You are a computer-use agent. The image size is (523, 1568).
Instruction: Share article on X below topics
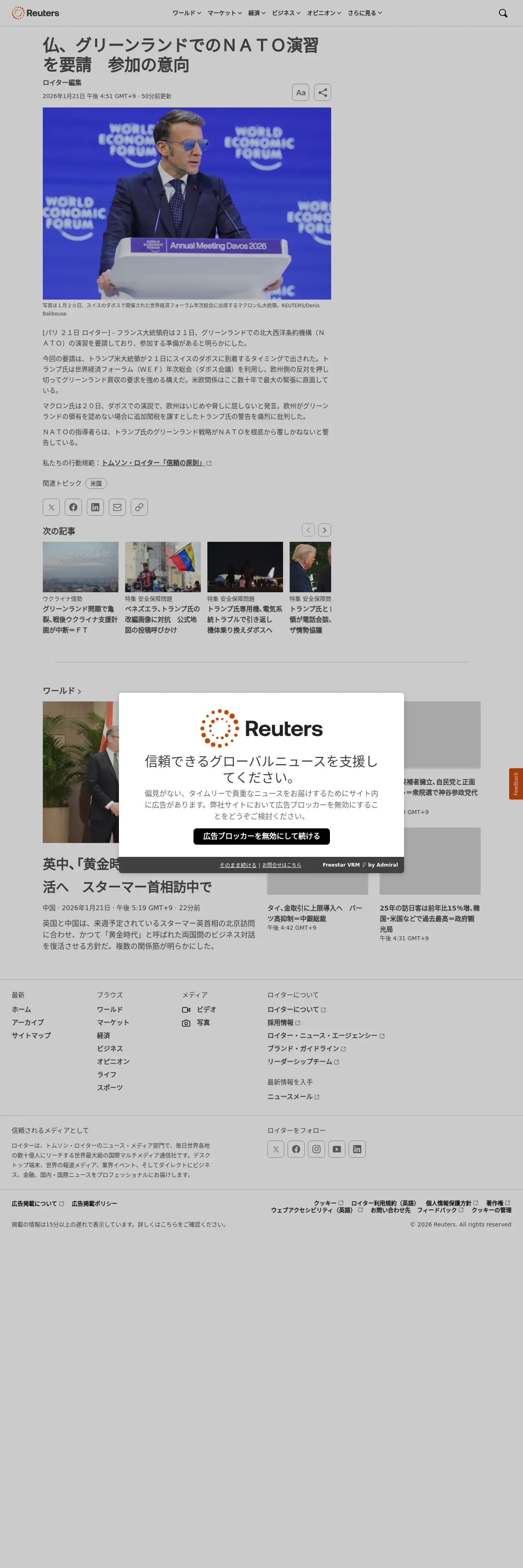[x=51, y=507]
